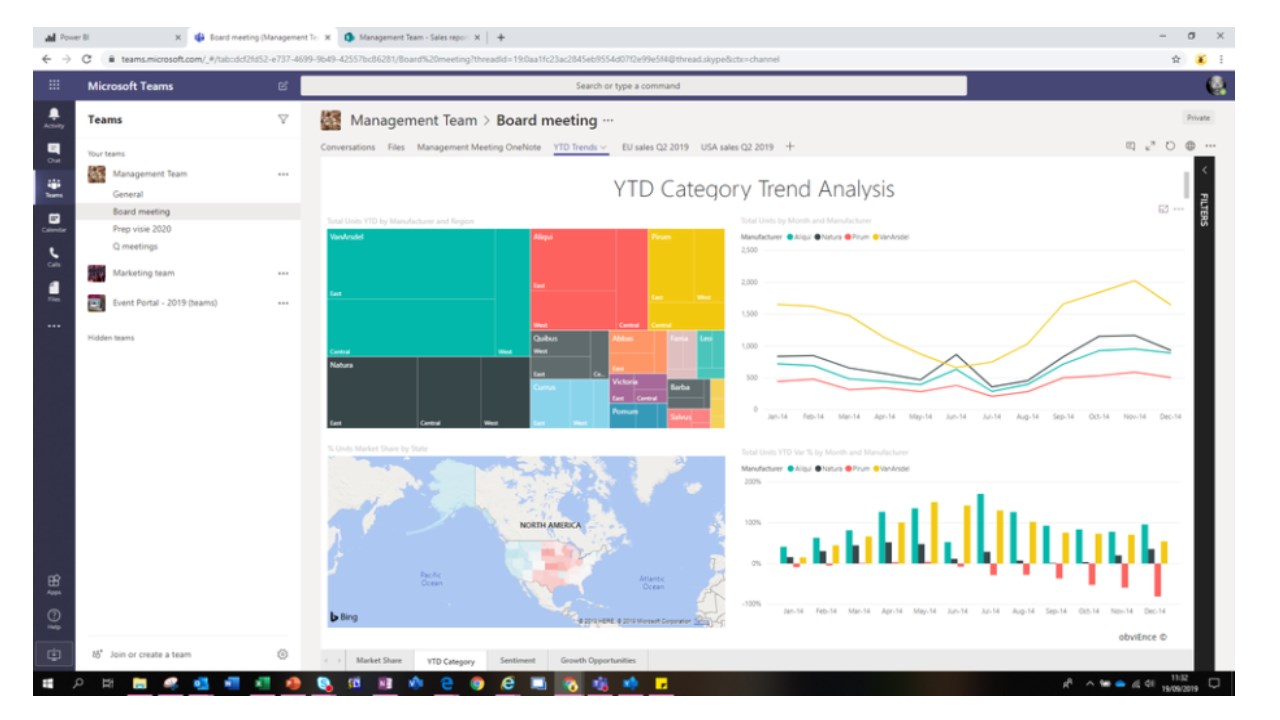This screenshot has height=720, width=1280.
Task: Show the tab conversation icon
Action: coord(1131,146)
